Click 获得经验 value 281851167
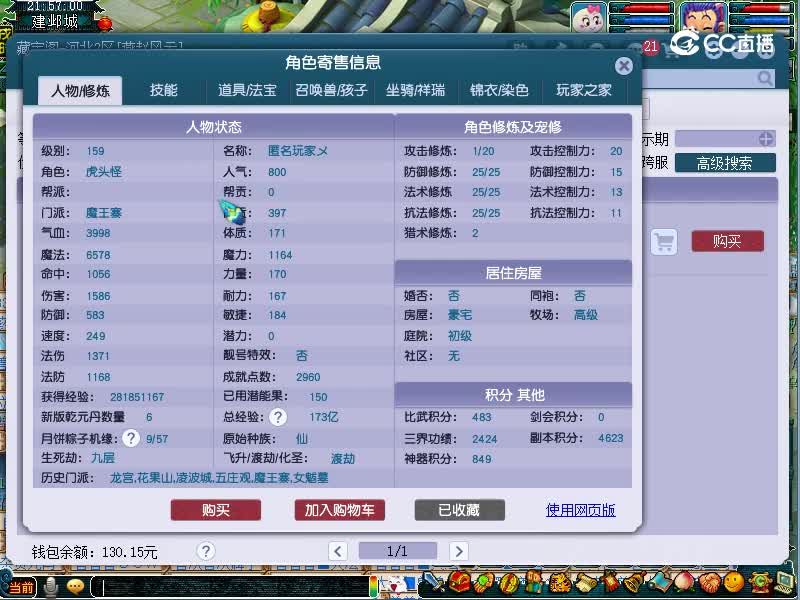800x600 pixels. coord(137,397)
